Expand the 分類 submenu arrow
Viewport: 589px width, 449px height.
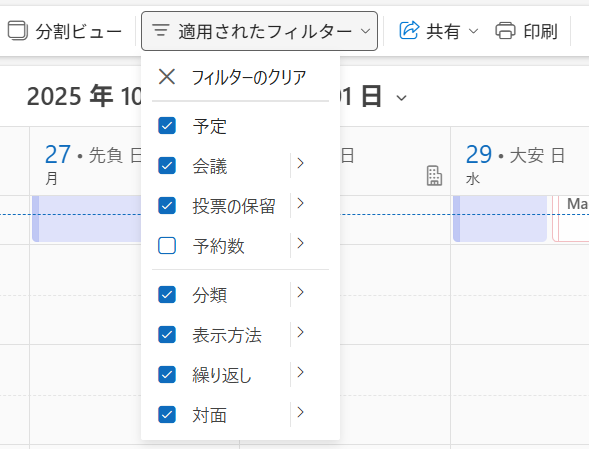(300, 292)
